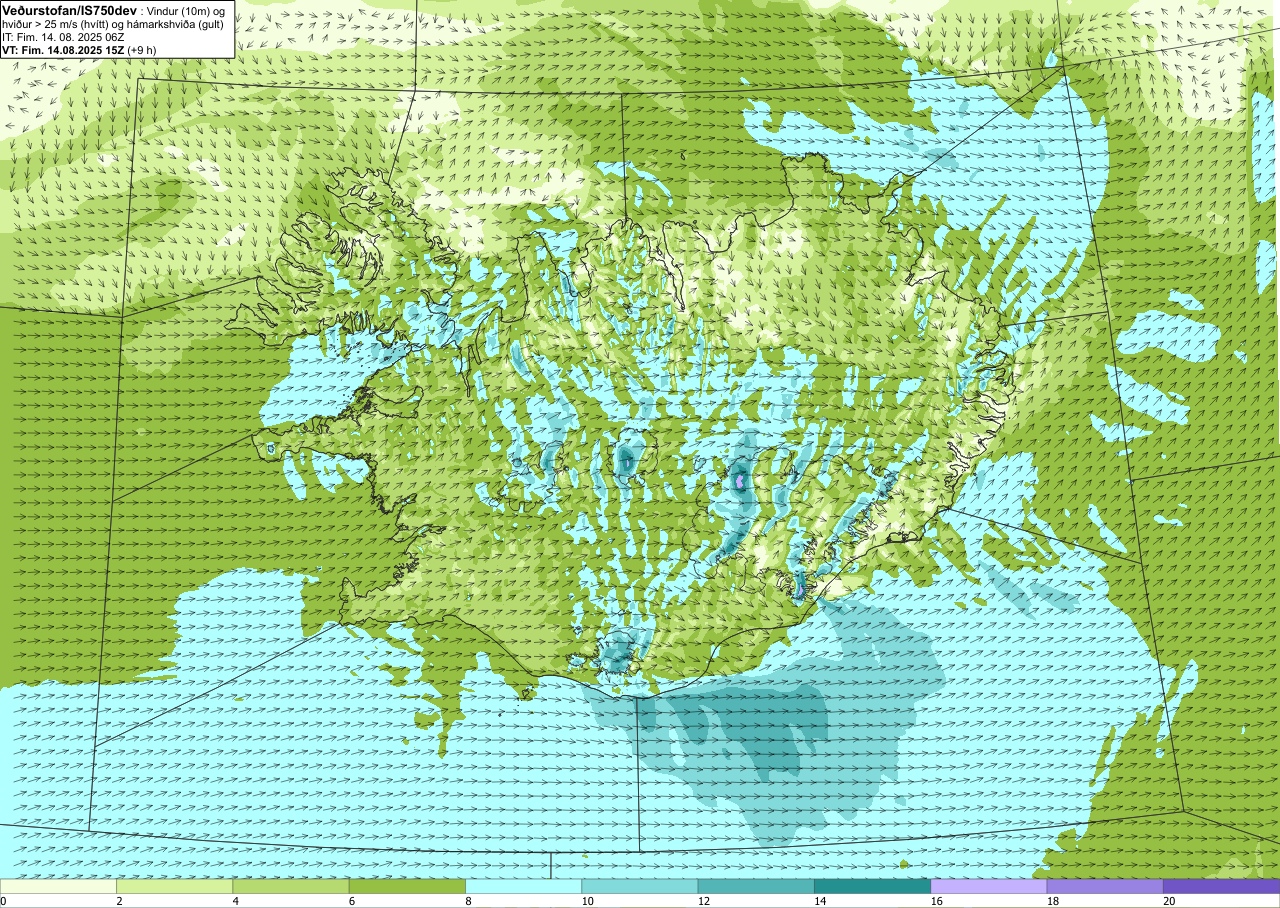1280x908 pixels.
Task: Click the light cyan 8–10 m/s legend swatch
Action: pos(523,886)
